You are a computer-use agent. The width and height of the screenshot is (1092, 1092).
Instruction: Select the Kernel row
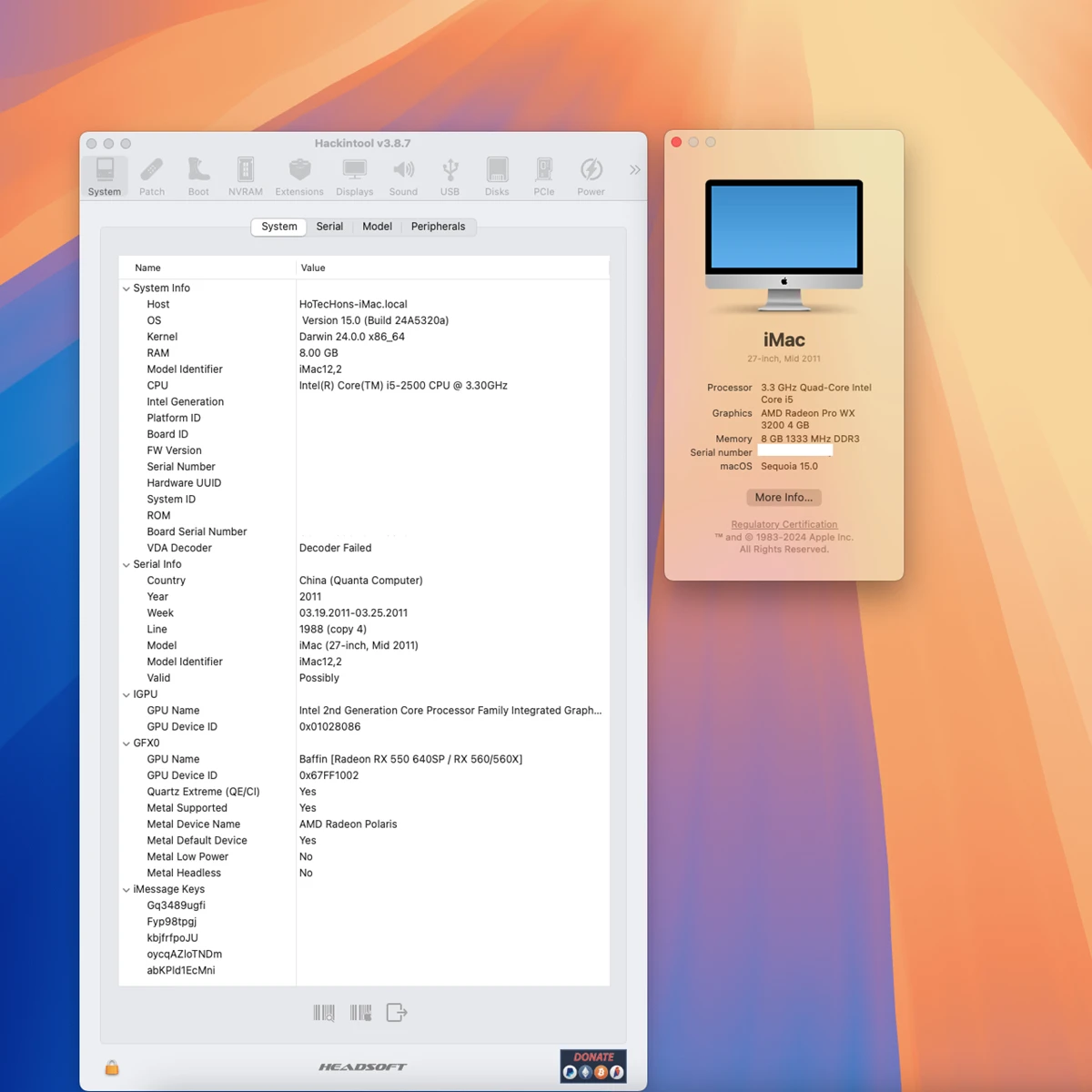pyautogui.click(x=364, y=337)
